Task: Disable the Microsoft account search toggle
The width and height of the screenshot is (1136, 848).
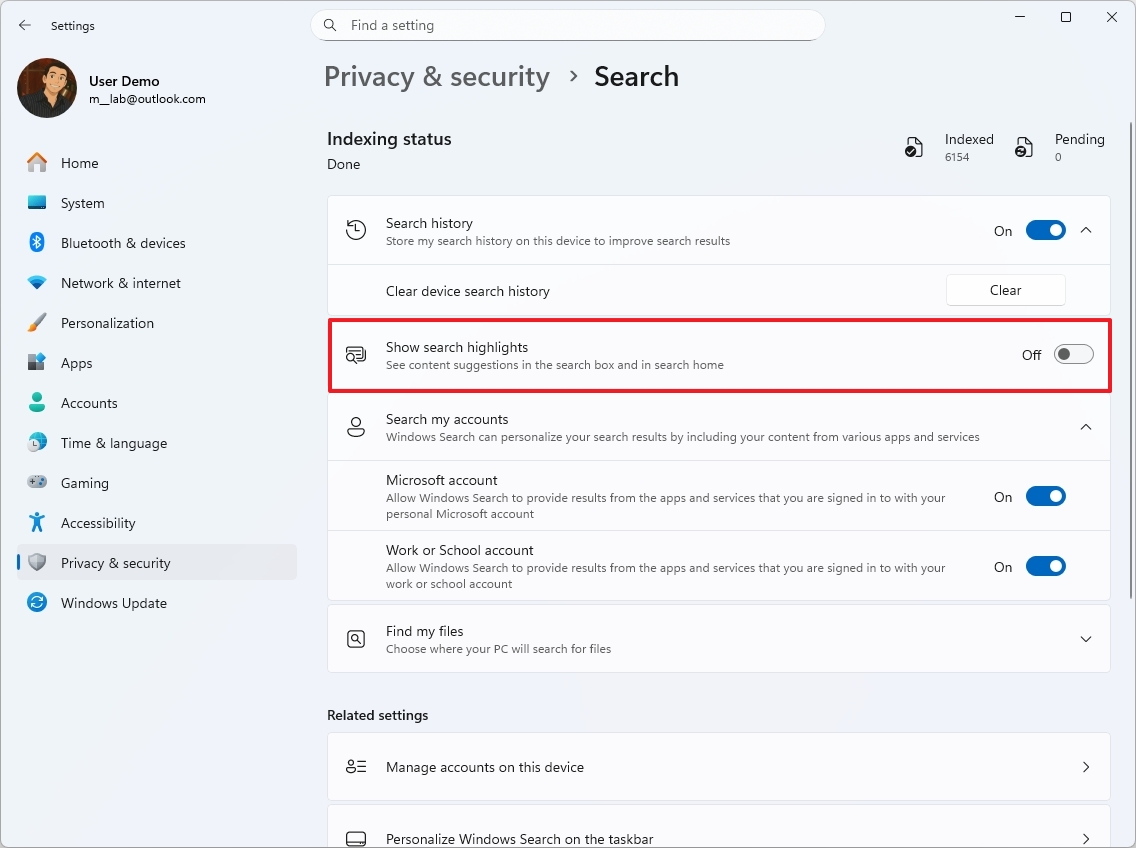Action: [1045, 496]
